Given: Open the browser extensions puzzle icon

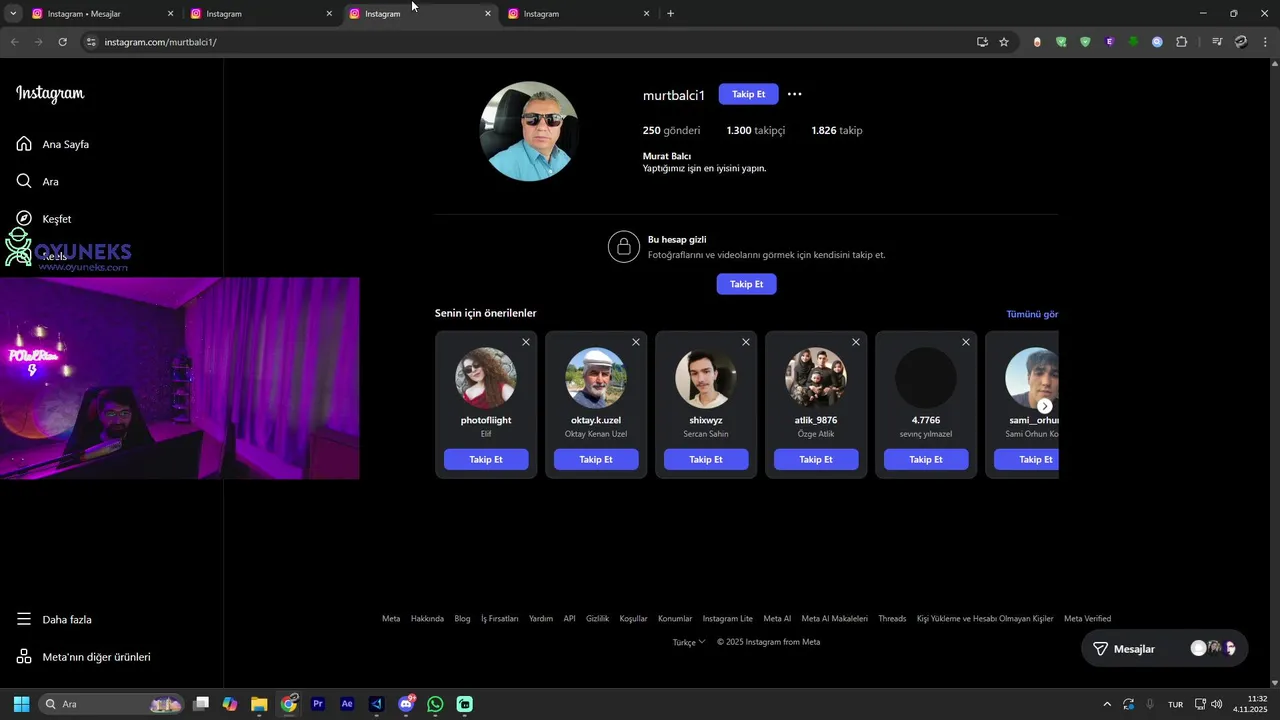Looking at the screenshot, I should coord(1181,42).
